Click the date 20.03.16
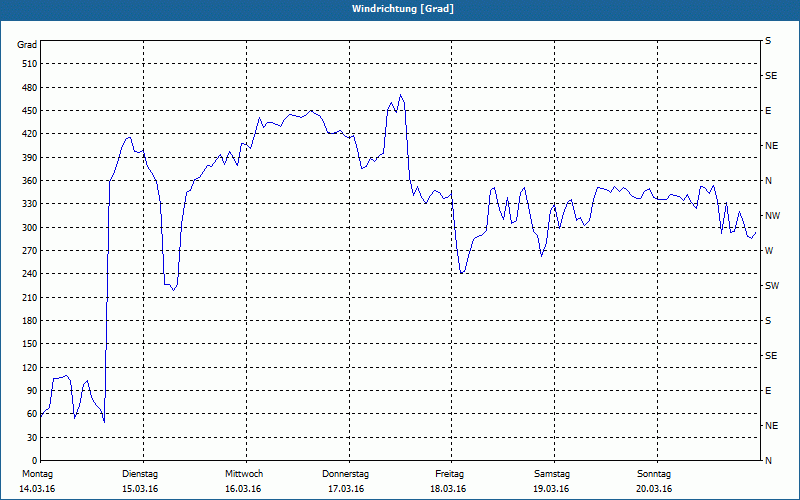 pos(654,489)
